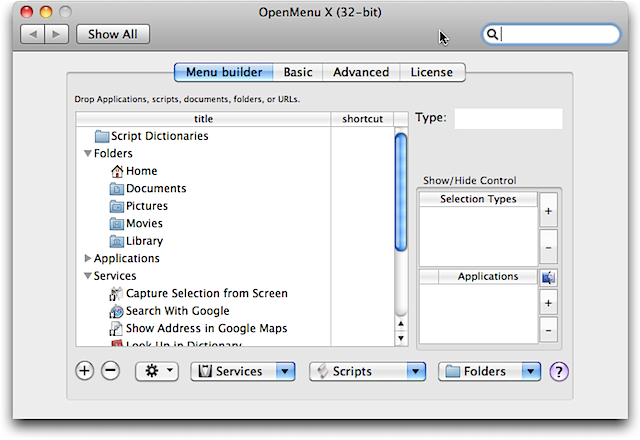Click the purple help question mark button
Viewport: 640px width, 440px height.
tap(559, 371)
